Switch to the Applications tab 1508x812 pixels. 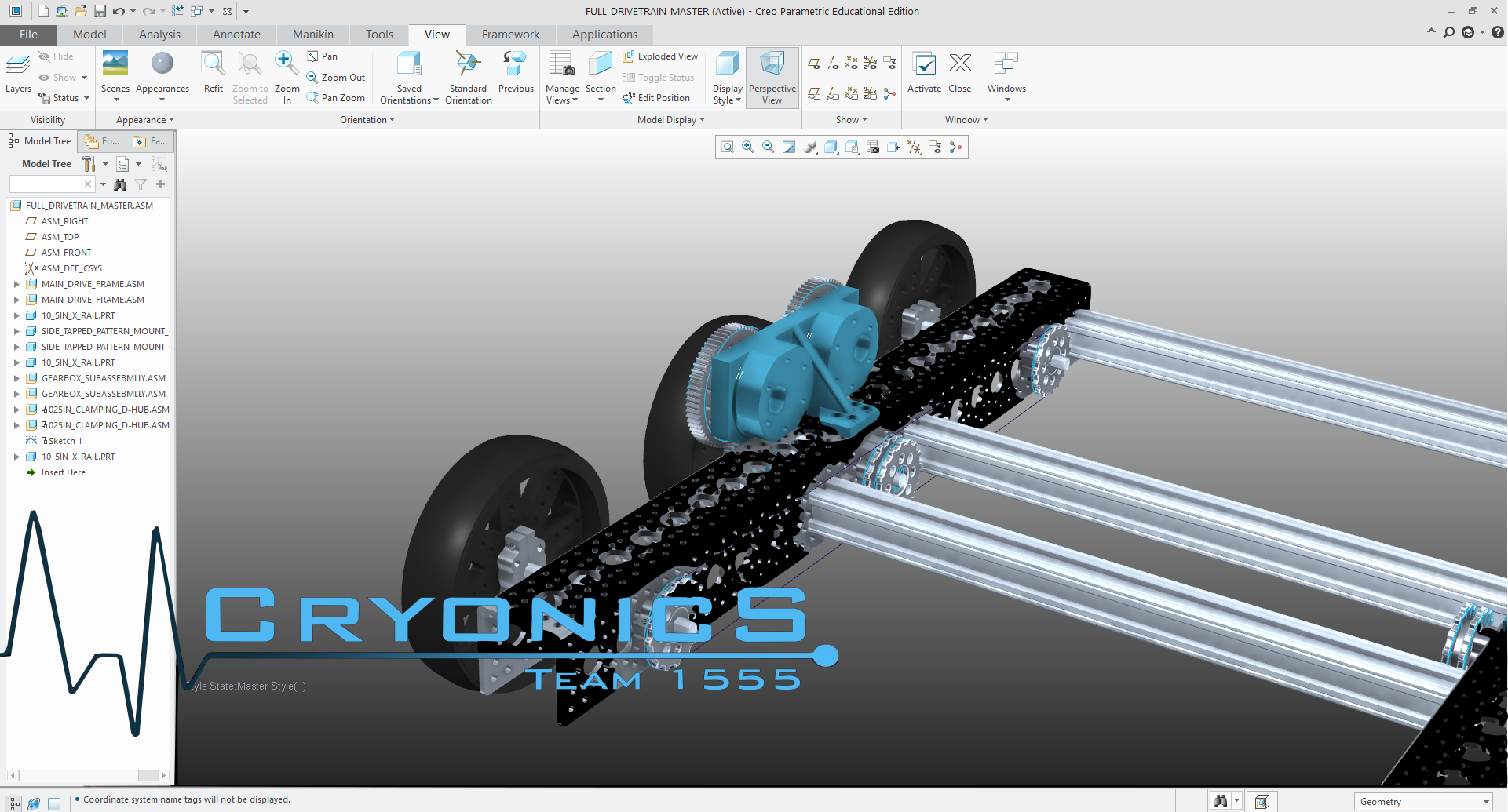point(604,35)
